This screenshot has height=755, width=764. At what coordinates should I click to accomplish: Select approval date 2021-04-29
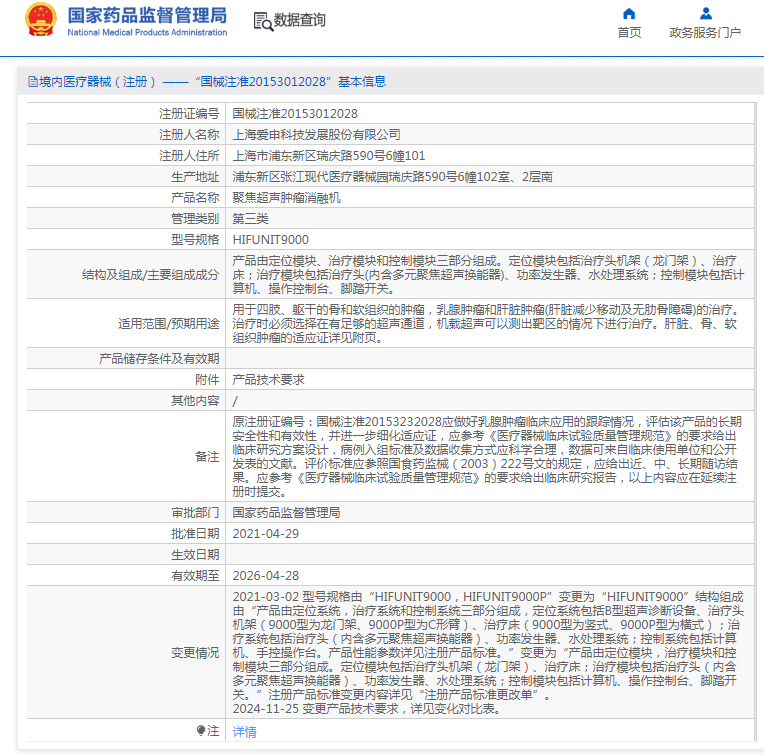pyautogui.click(x=266, y=533)
